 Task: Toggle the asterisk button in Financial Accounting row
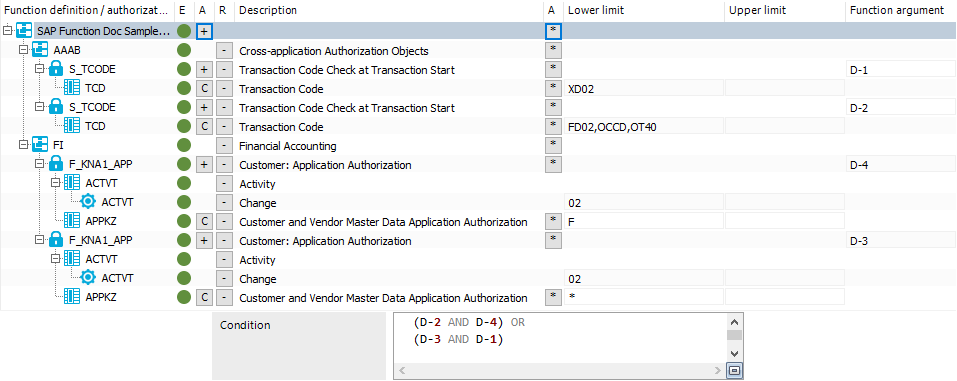point(553,145)
